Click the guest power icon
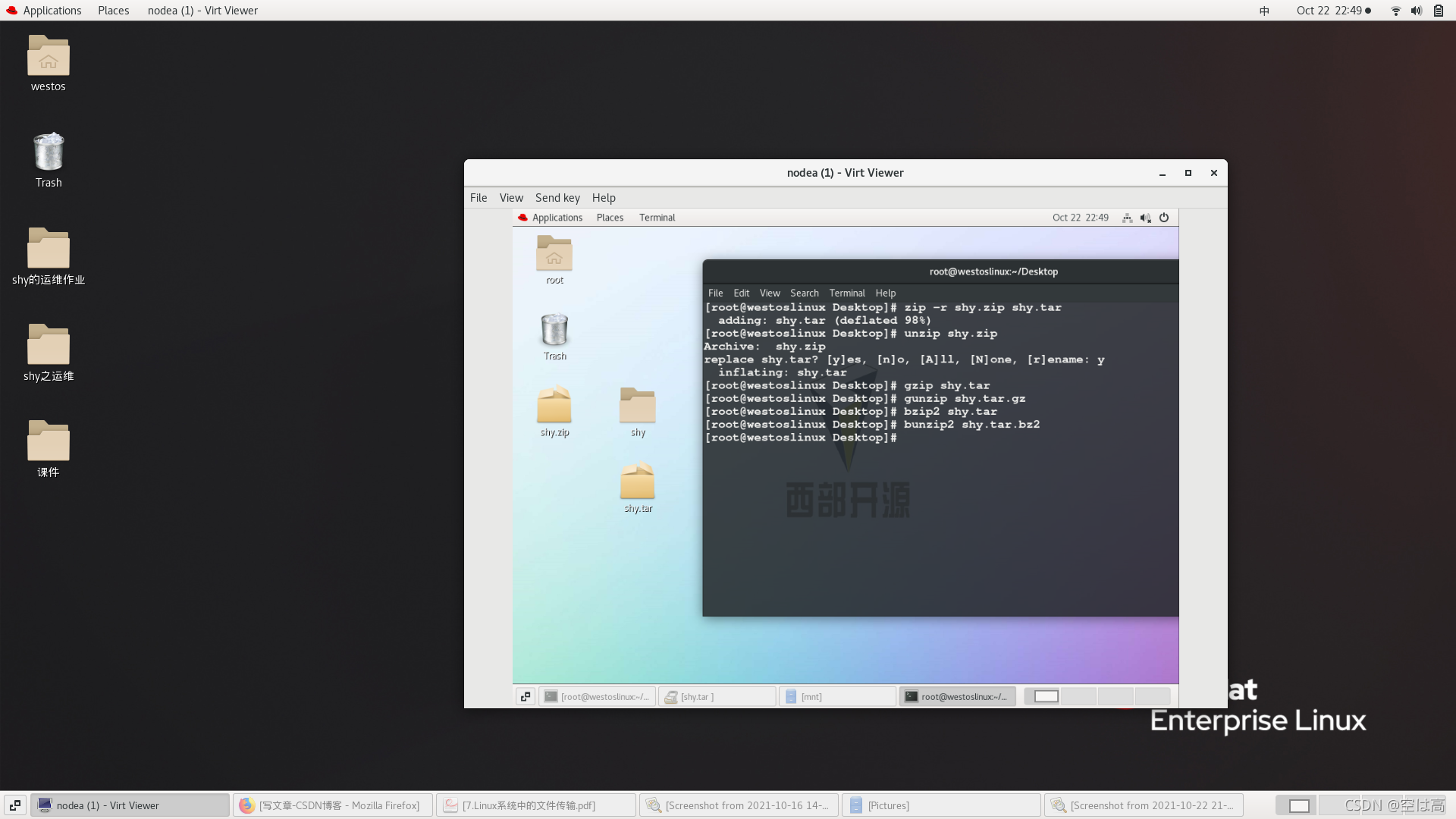This screenshot has width=1456, height=819. pos(1164,218)
